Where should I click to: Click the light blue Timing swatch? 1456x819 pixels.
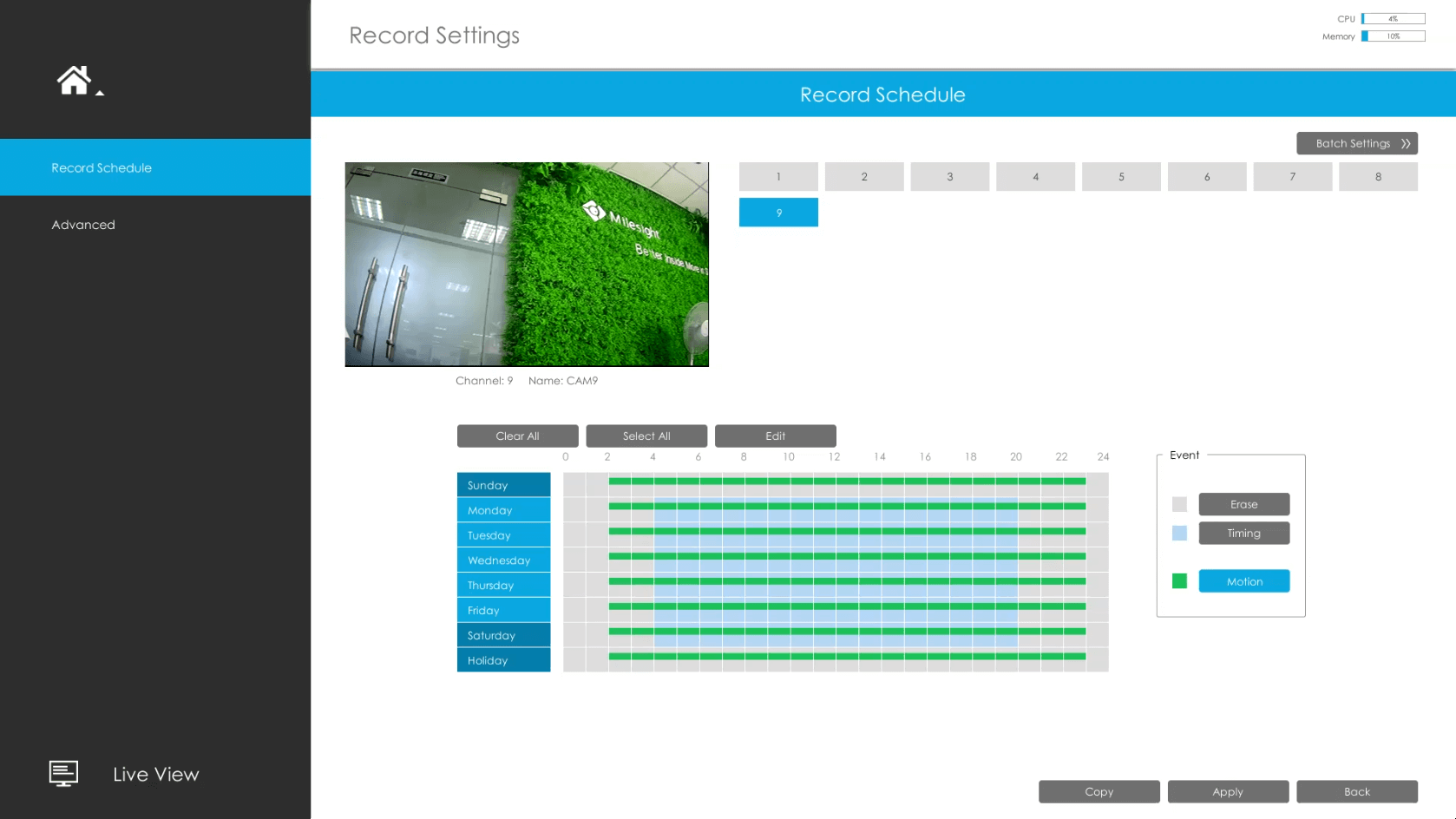(1179, 533)
